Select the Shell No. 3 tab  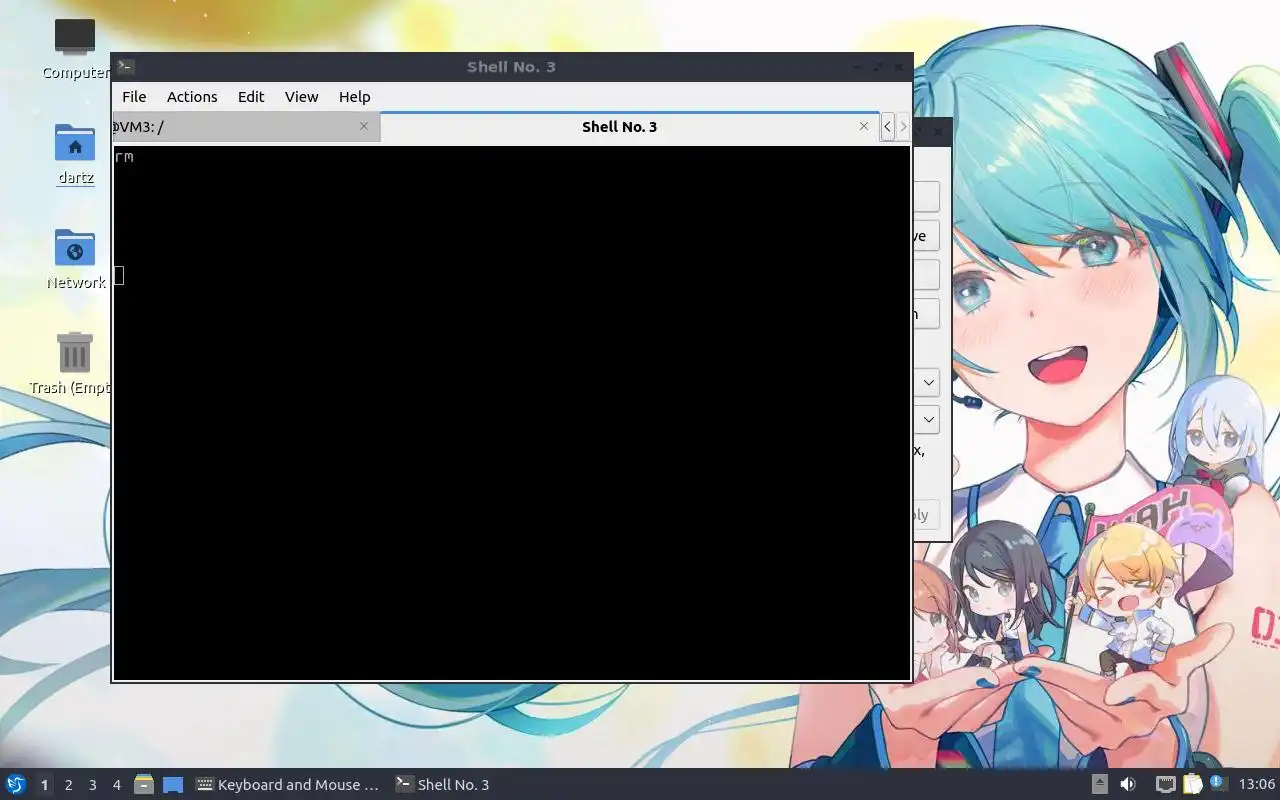630,126
